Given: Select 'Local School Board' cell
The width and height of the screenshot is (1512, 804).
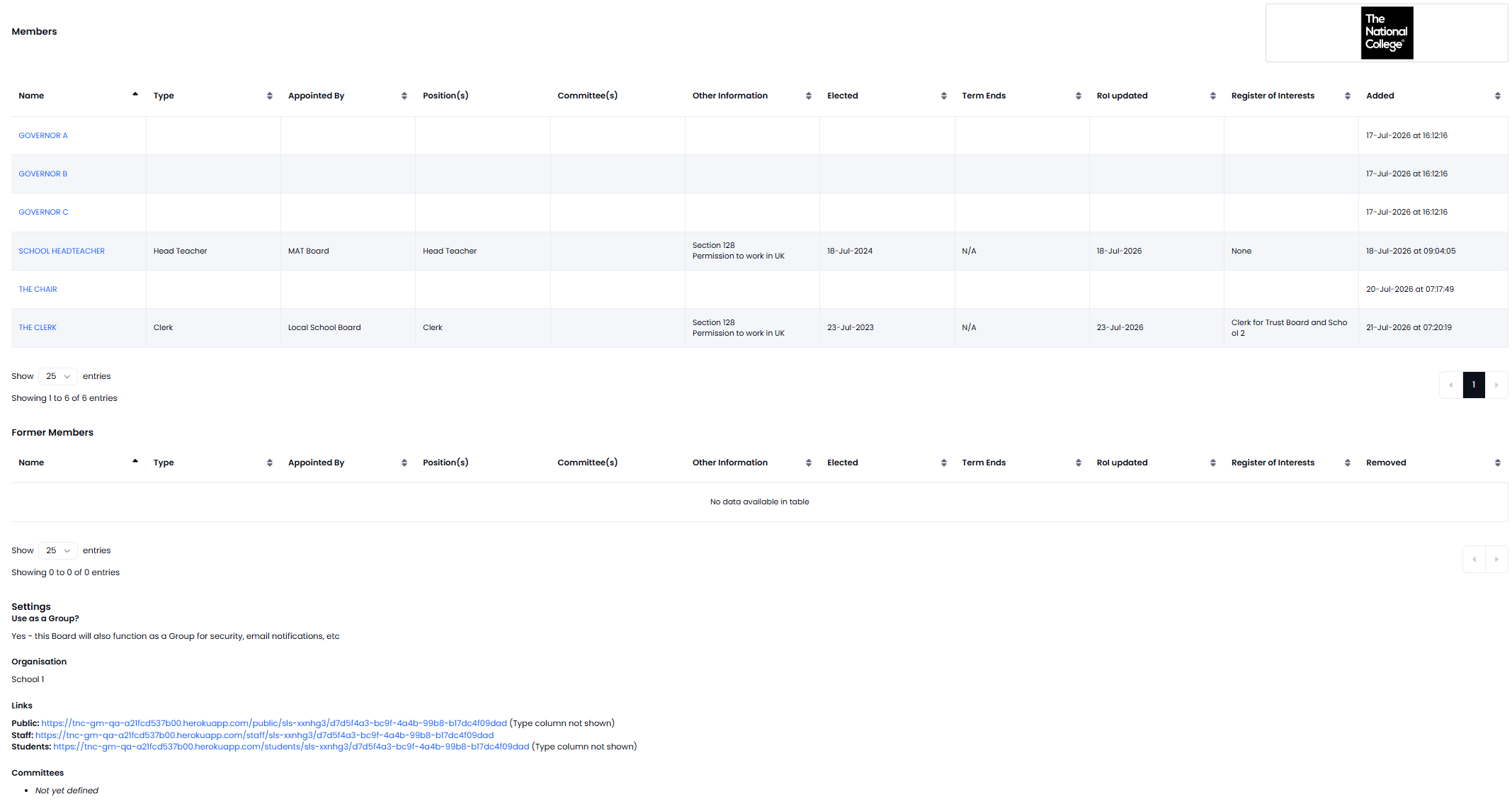Looking at the screenshot, I should pyautogui.click(x=348, y=327).
